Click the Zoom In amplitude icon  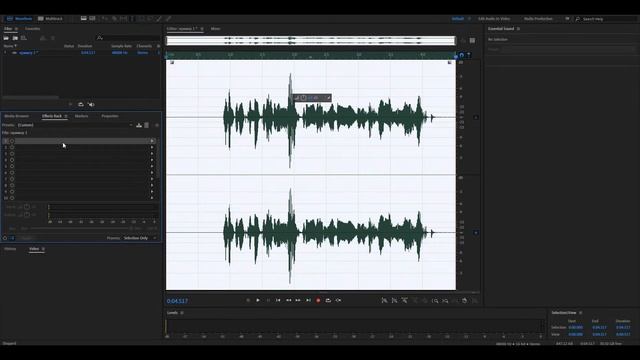click(384, 301)
